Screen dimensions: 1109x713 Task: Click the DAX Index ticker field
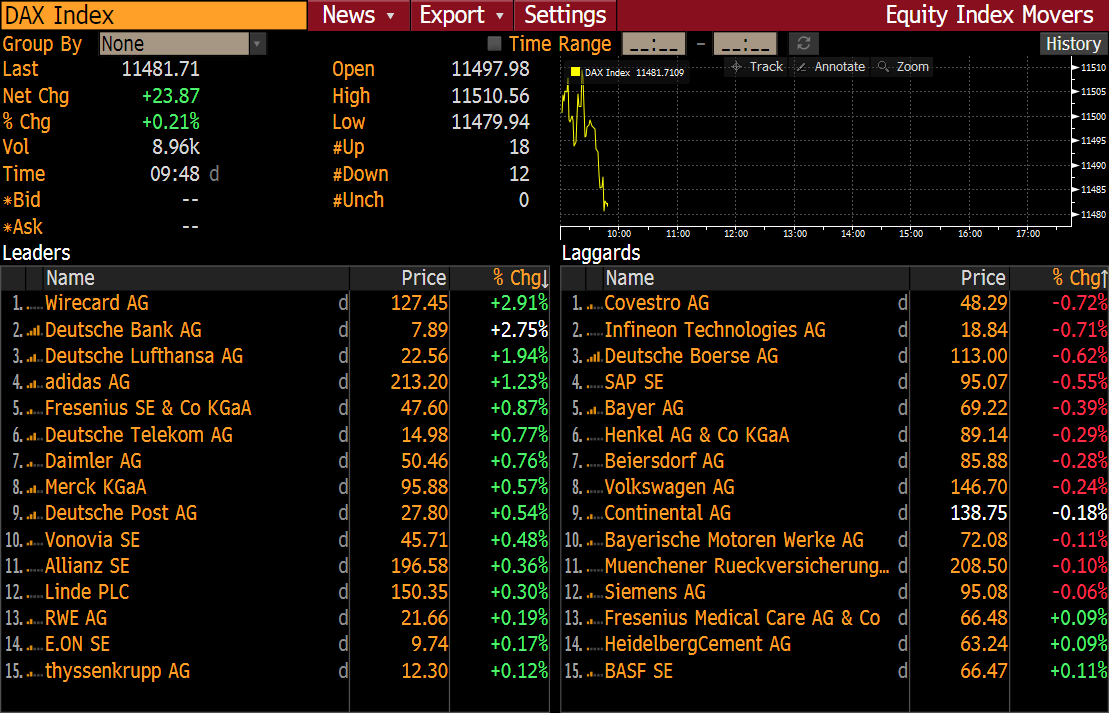pos(153,15)
